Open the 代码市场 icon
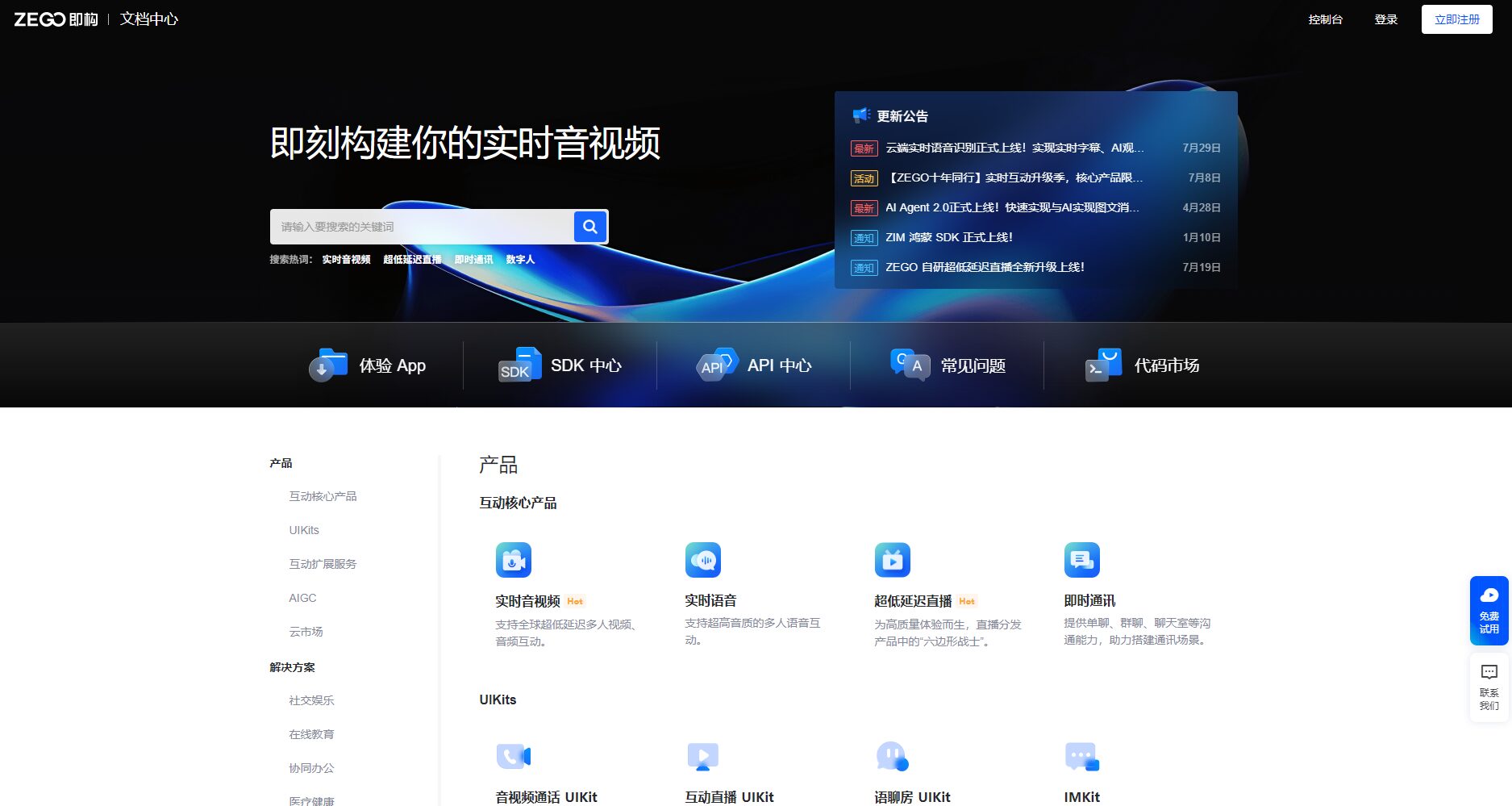 pos(1103,365)
